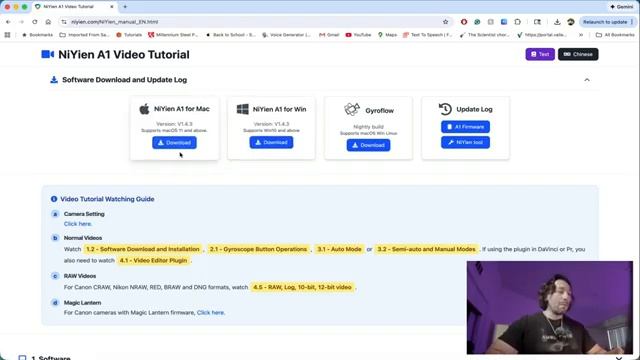Image resolution: width=640 pixels, height=360 pixels.
Task: Open the NiYien tool update log
Action: coord(465,142)
